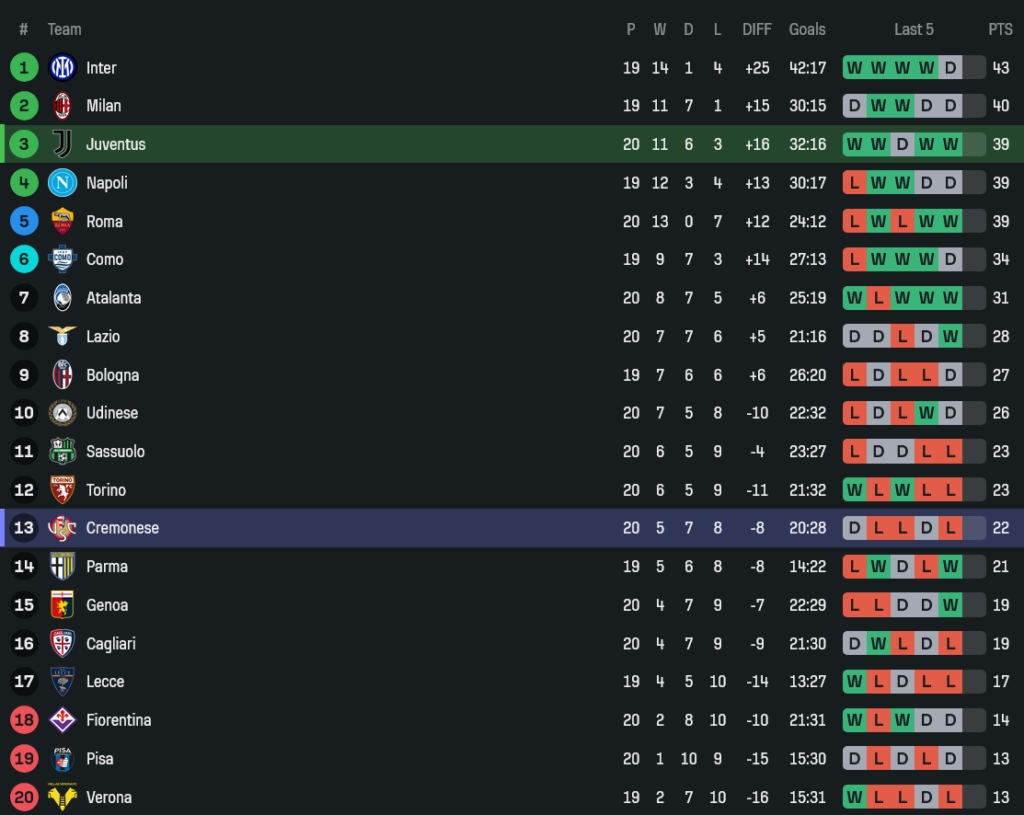
Task: Click the Como team name
Action: pos(105,259)
